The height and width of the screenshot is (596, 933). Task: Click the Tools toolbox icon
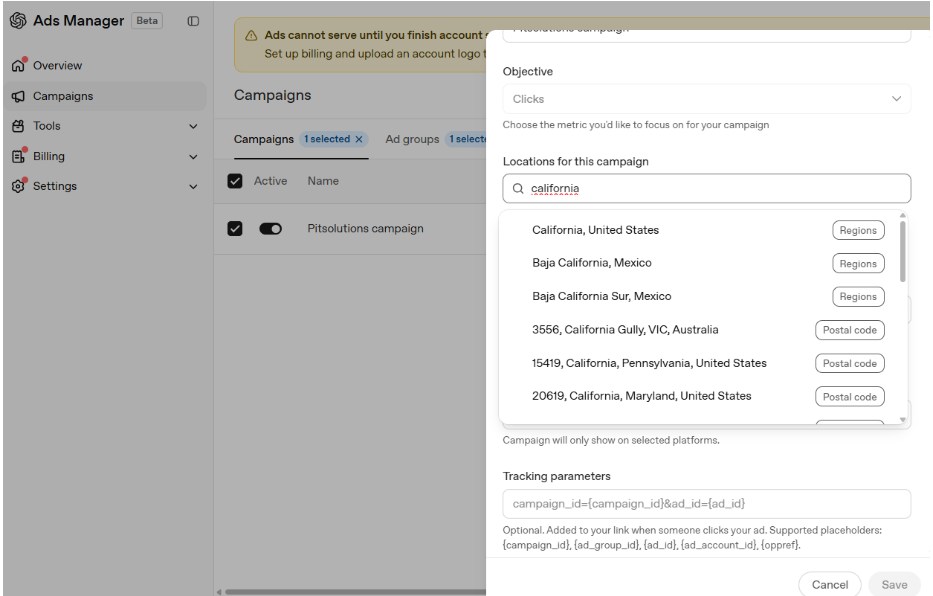[18, 126]
